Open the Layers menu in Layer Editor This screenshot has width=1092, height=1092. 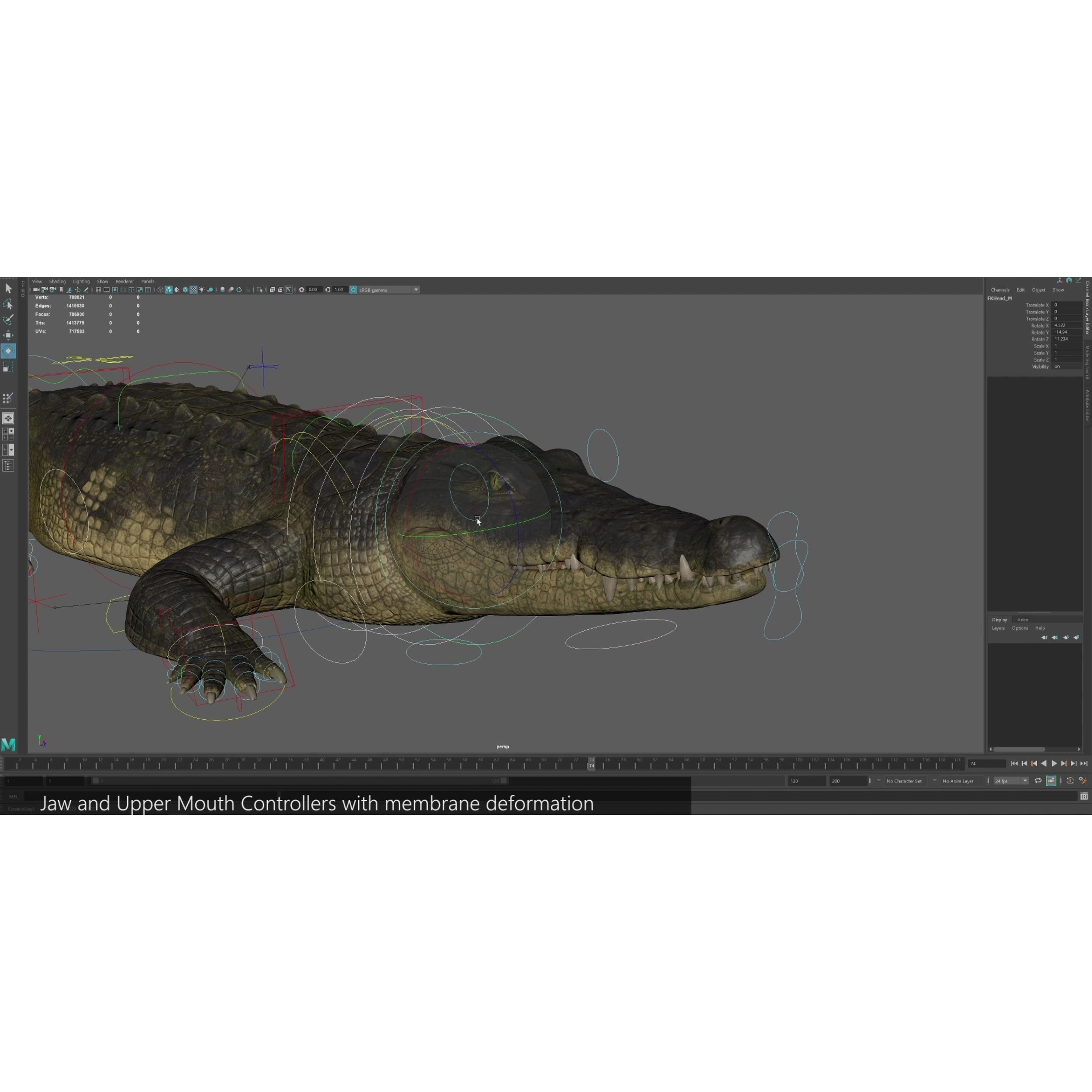[x=998, y=628]
